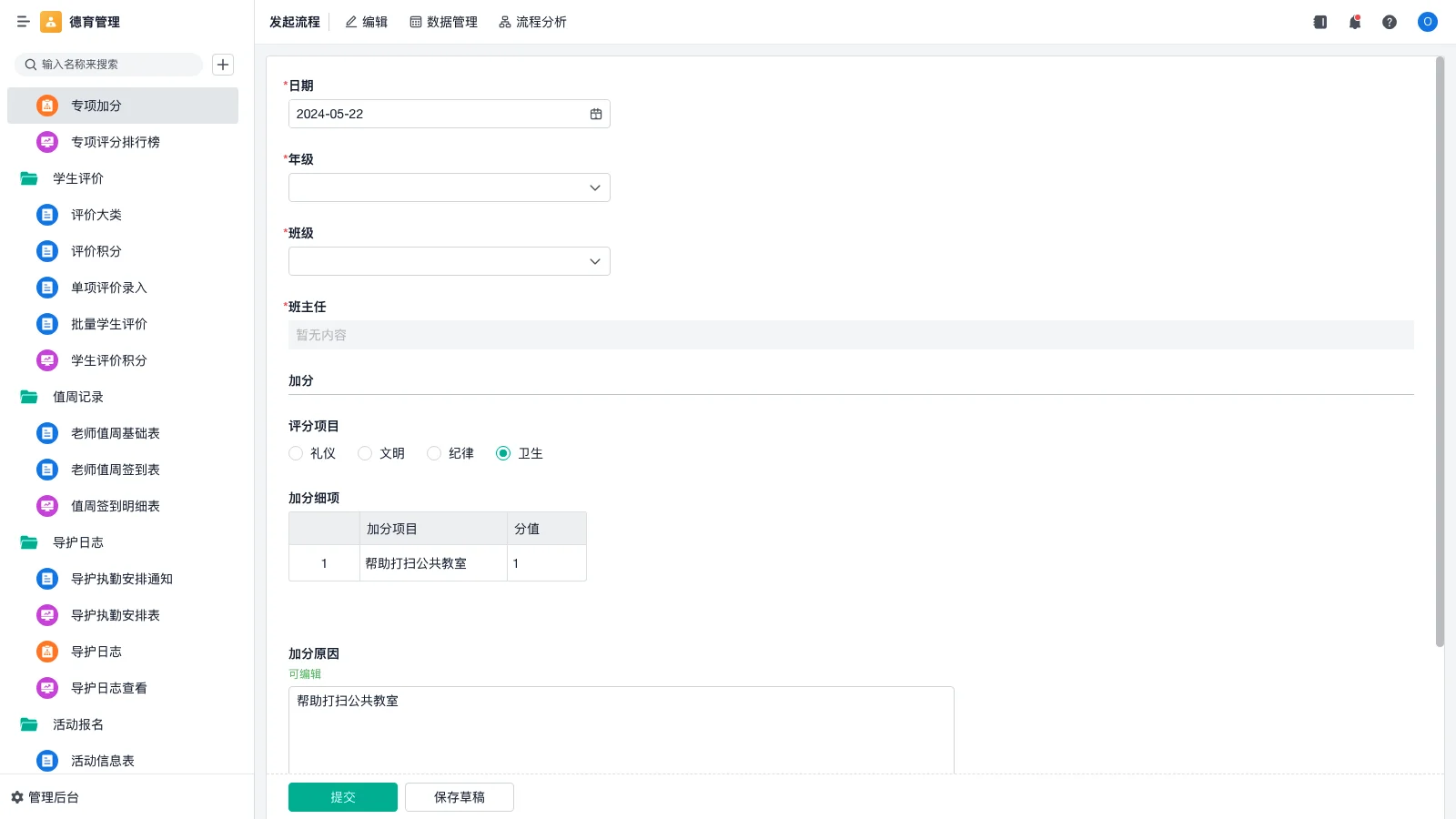1456x819 pixels.
Task: Click the hamburger menu at top left
Action: pyautogui.click(x=23, y=22)
